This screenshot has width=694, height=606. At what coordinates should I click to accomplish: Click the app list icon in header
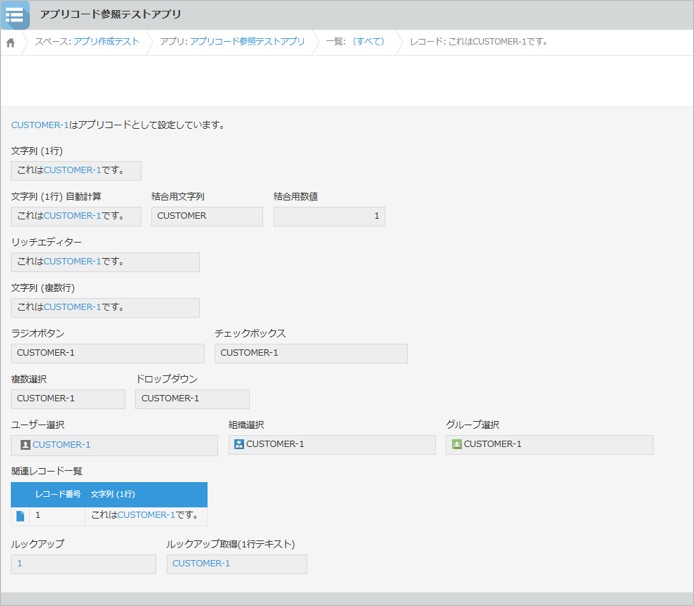point(15,15)
